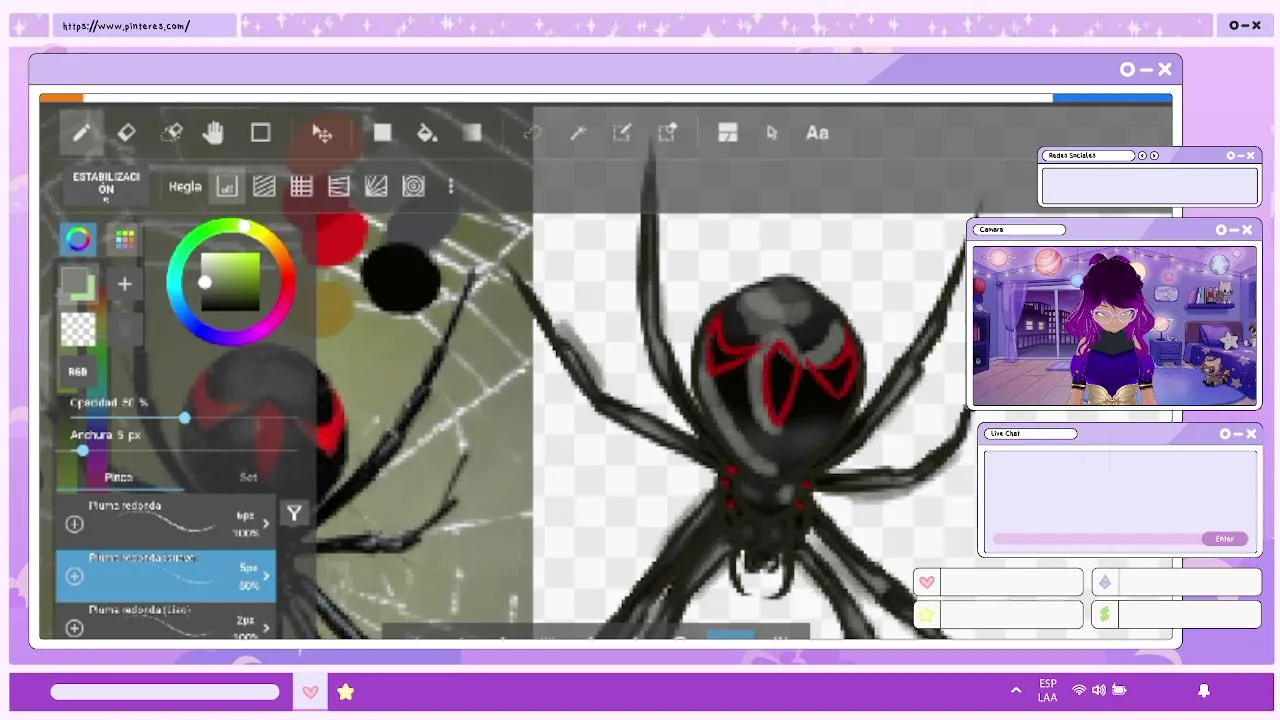The image size is (1280, 720).
Task: Open the brush filter funnel
Action: point(294,514)
